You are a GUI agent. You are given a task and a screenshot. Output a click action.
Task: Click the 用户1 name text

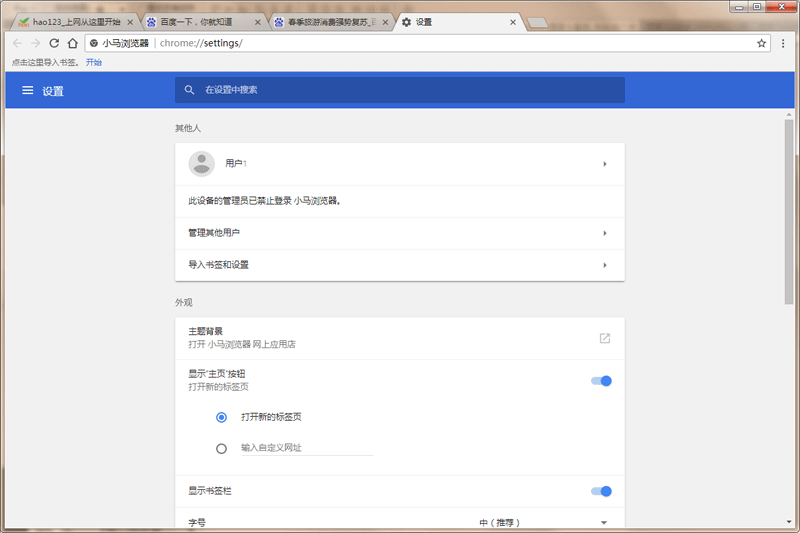(x=236, y=163)
